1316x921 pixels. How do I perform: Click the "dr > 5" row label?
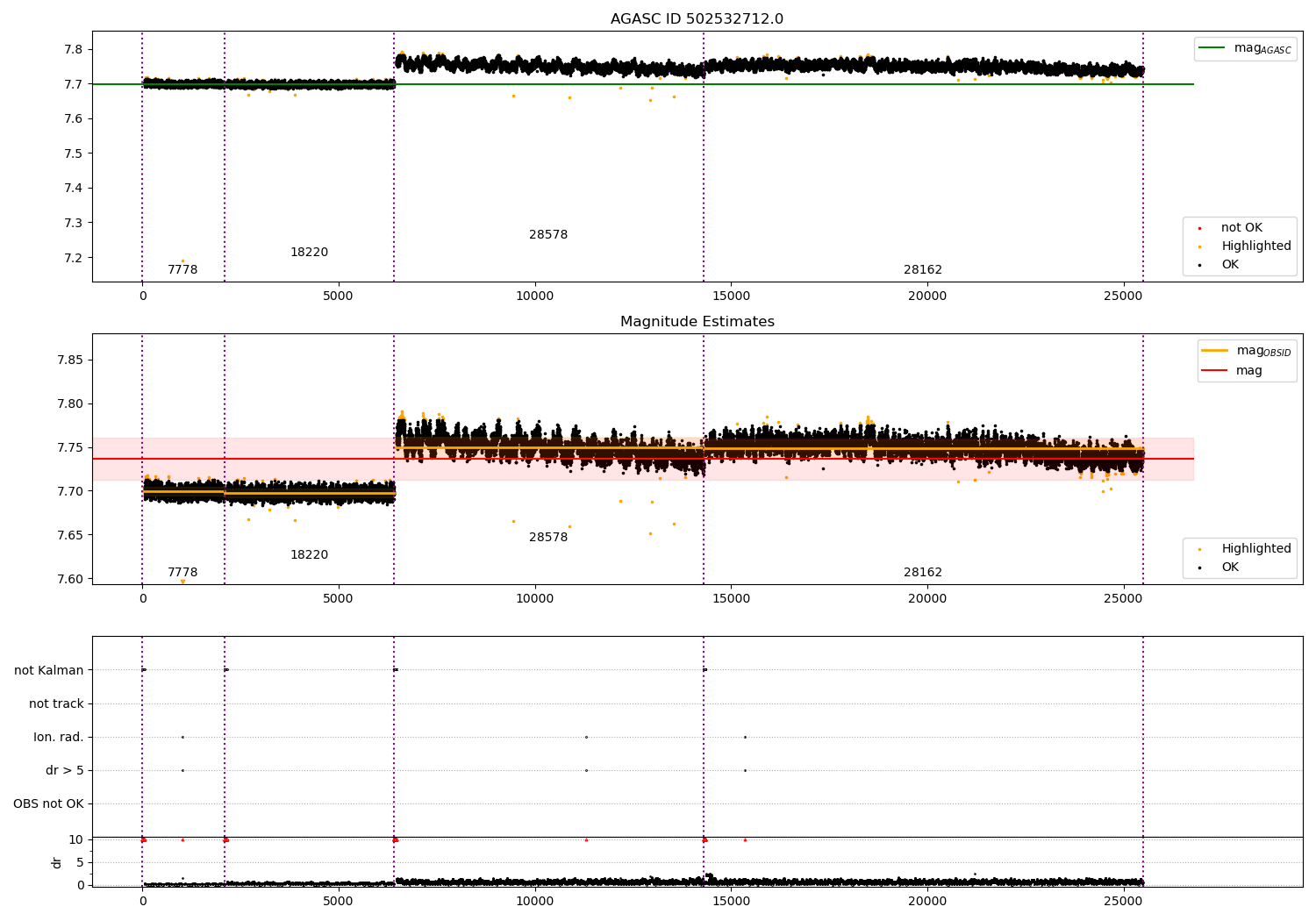pyautogui.click(x=65, y=770)
